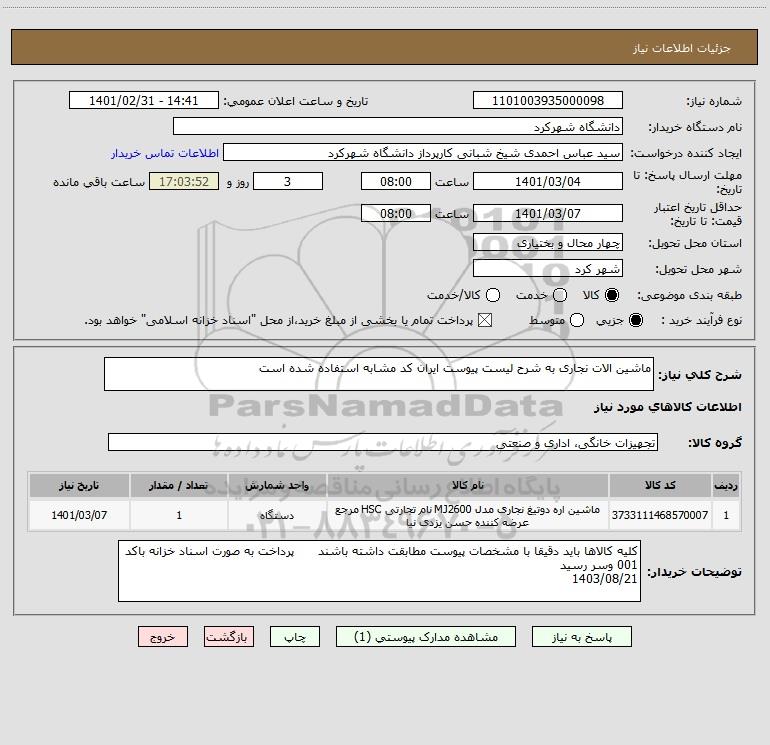Click the بازگشت back button

[x=229, y=637]
